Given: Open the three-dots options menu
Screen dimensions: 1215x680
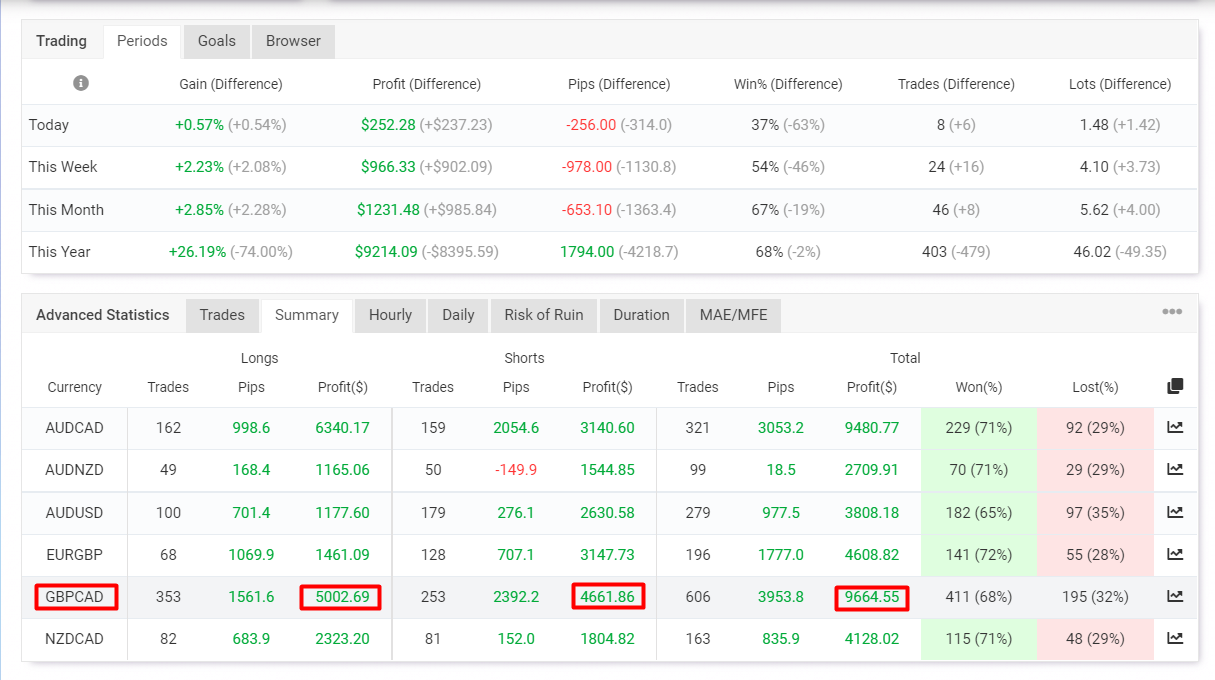Looking at the screenshot, I should click(x=1172, y=312).
